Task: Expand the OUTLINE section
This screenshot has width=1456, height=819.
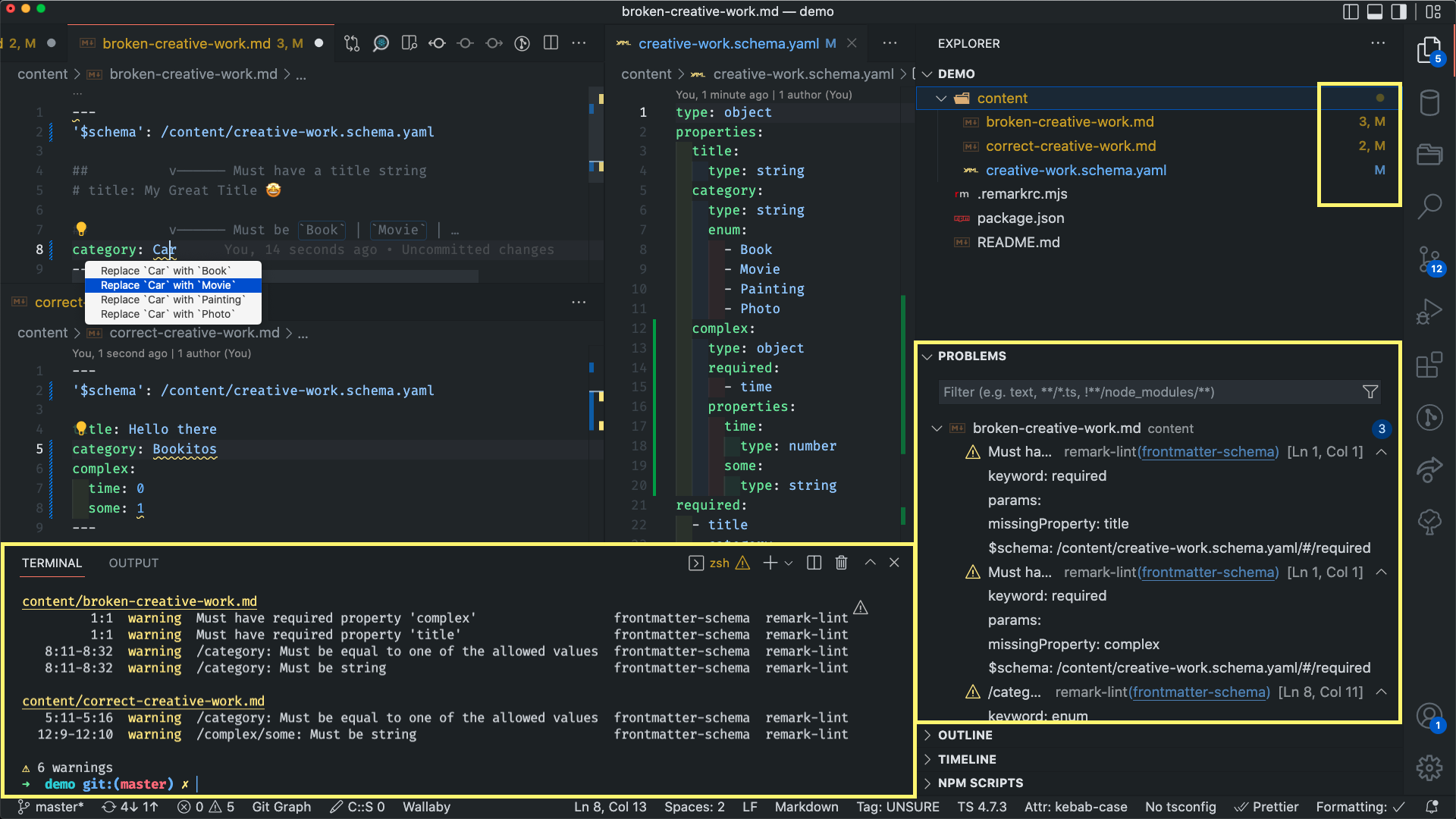Action: (x=965, y=735)
